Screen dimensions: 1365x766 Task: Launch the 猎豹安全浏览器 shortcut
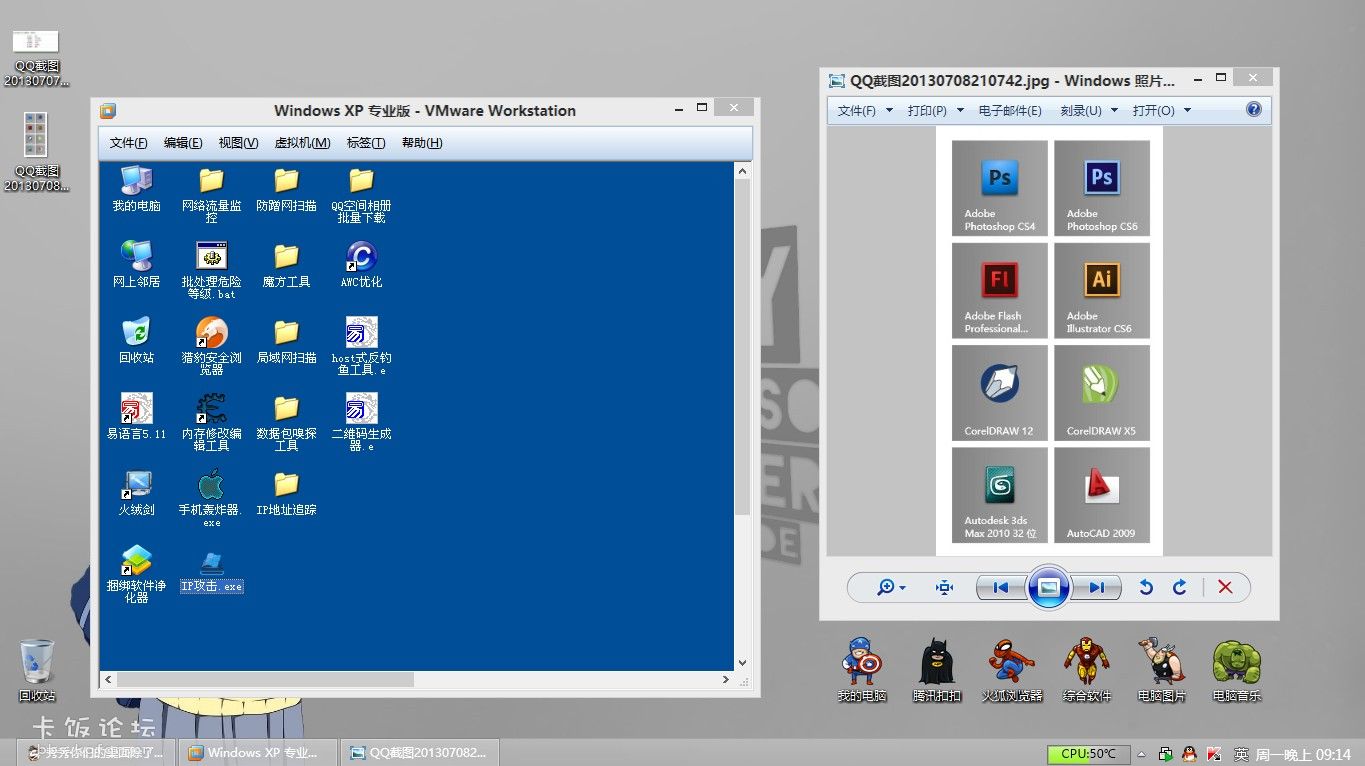click(211, 347)
